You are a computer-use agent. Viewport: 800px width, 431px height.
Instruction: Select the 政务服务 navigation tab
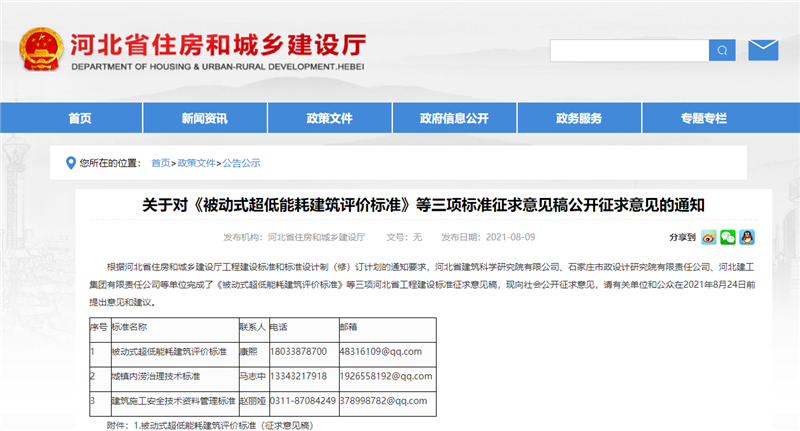pos(579,118)
